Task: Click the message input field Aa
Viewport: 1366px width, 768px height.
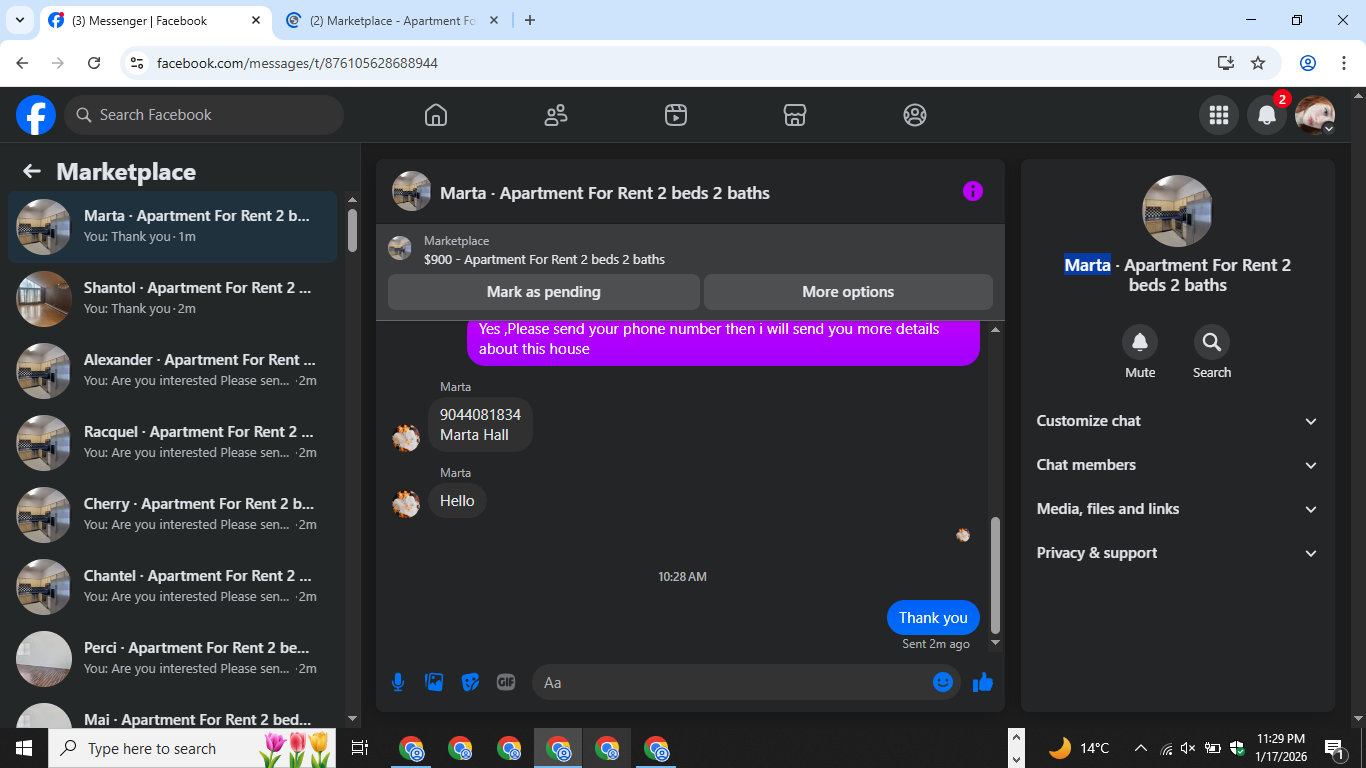Action: [730, 682]
